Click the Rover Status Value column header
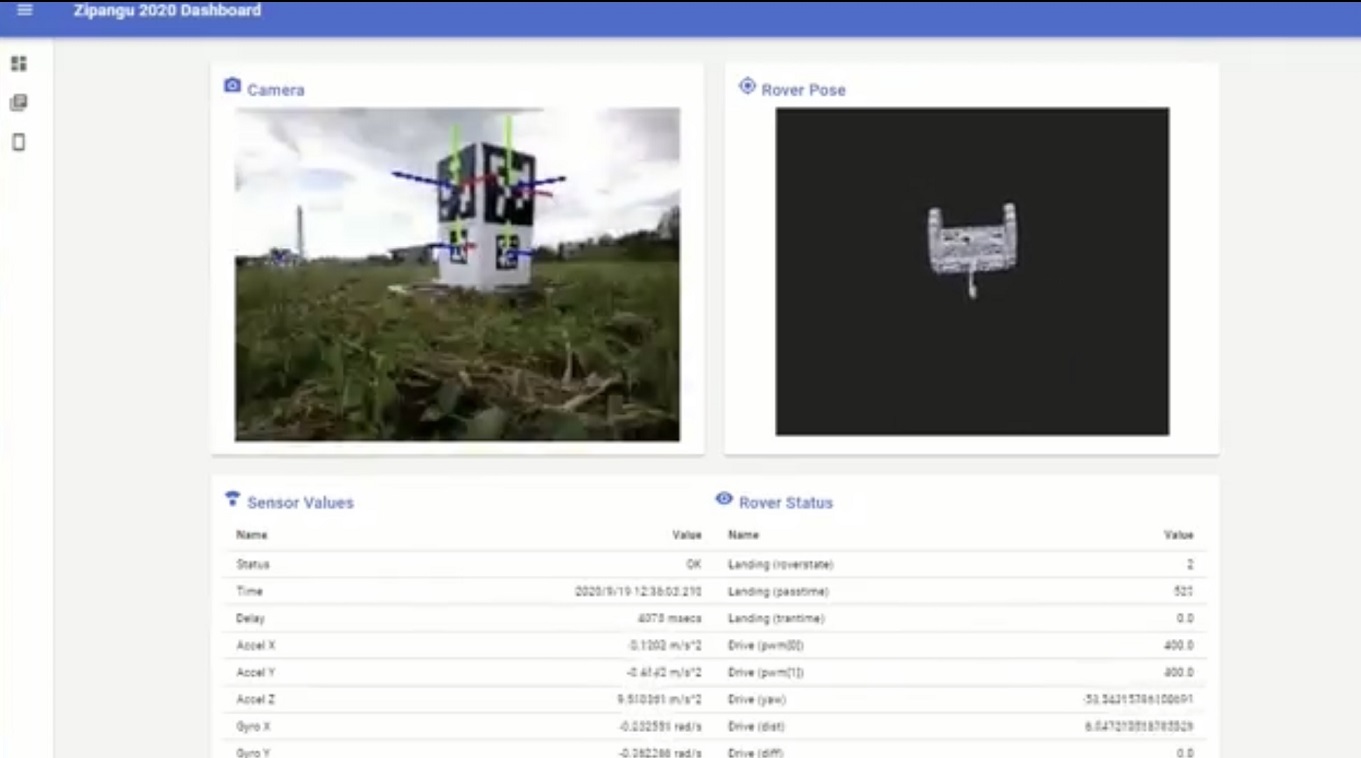This screenshot has height=758, width=1361. pos(1179,535)
